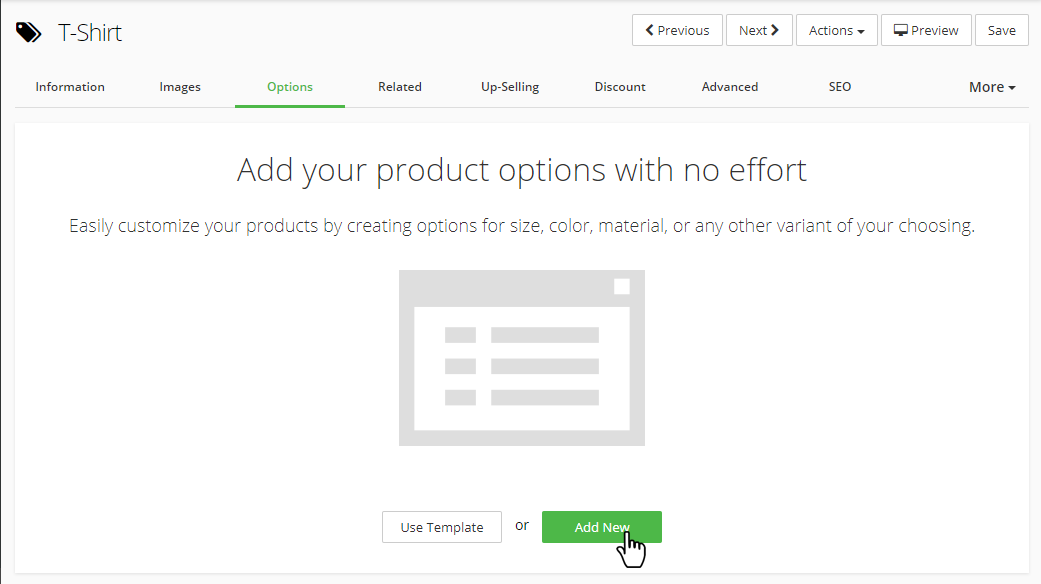Click the Use Template button
This screenshot has width=1041, height=584.
click(x=441, y=527)
